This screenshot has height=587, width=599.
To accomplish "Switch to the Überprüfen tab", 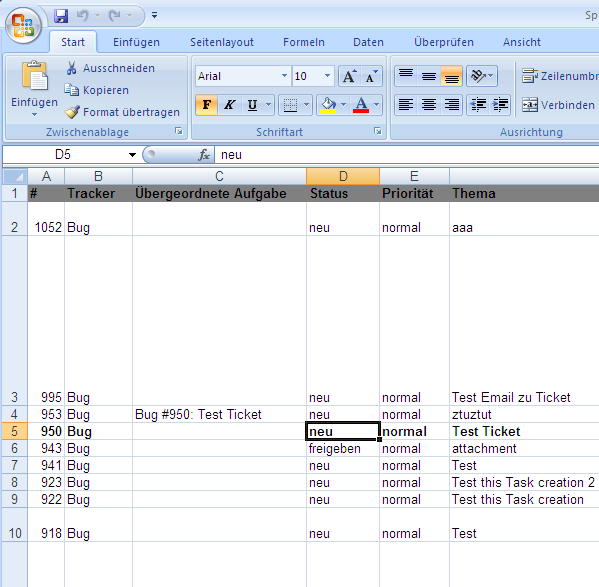I will tap(444, 42).
